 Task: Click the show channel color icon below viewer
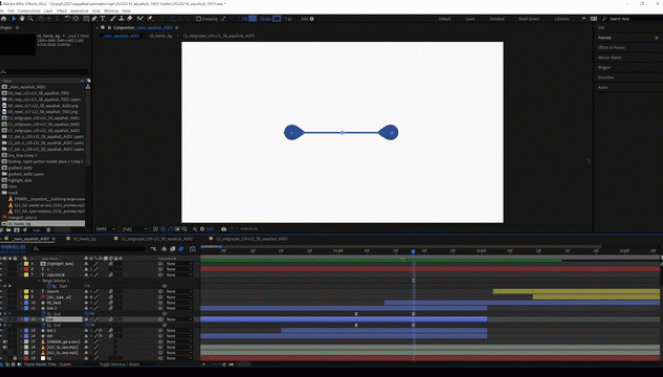coord(195,229)
